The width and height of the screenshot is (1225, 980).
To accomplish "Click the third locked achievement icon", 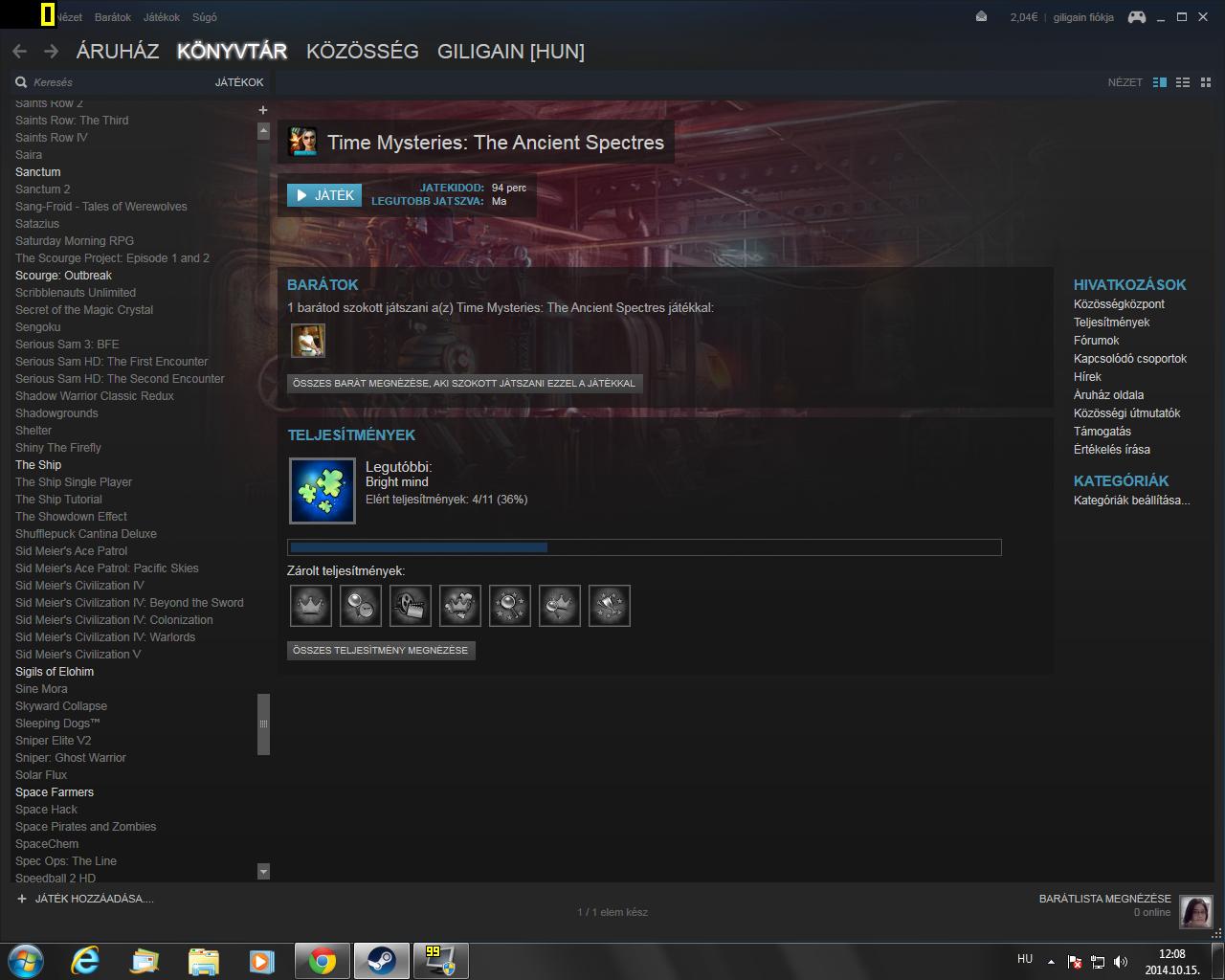I will [x=410, y=606].
